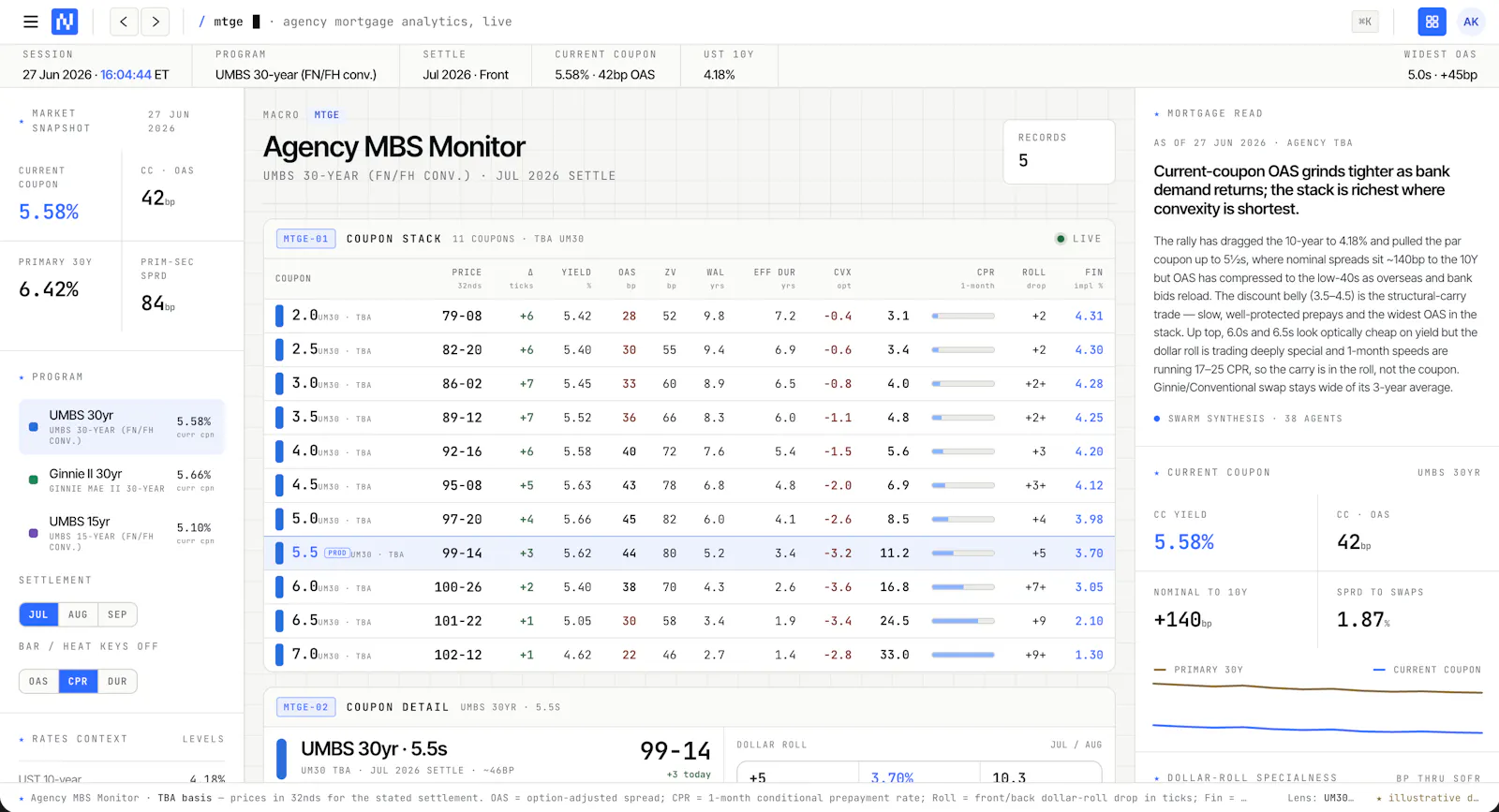The width and height of the screenshot is (1499, 812).
Task: Click the MACRO breadcrumb
Action: point(281,115)
